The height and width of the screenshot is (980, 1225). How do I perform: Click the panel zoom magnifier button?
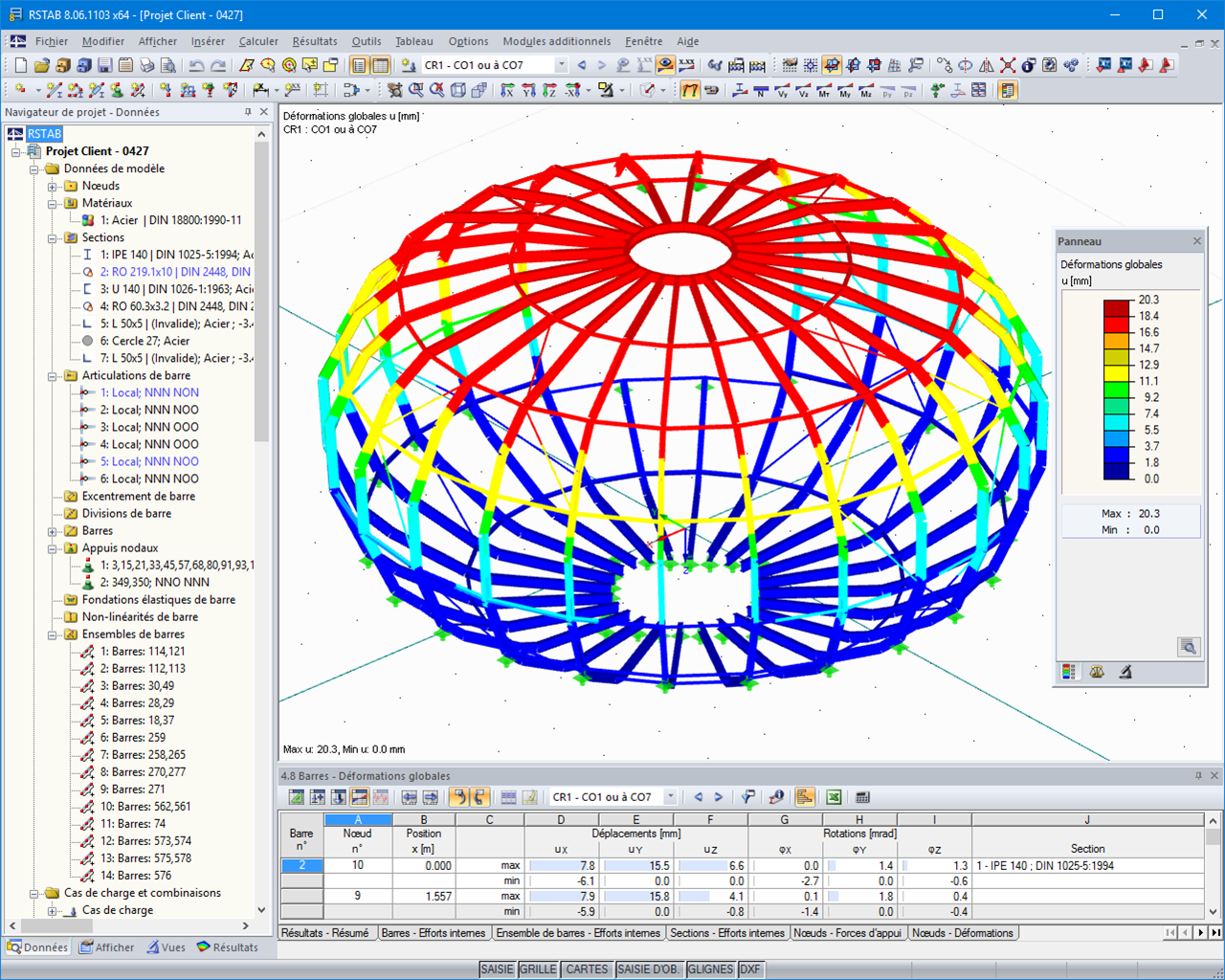click(x=1188, y=647)
